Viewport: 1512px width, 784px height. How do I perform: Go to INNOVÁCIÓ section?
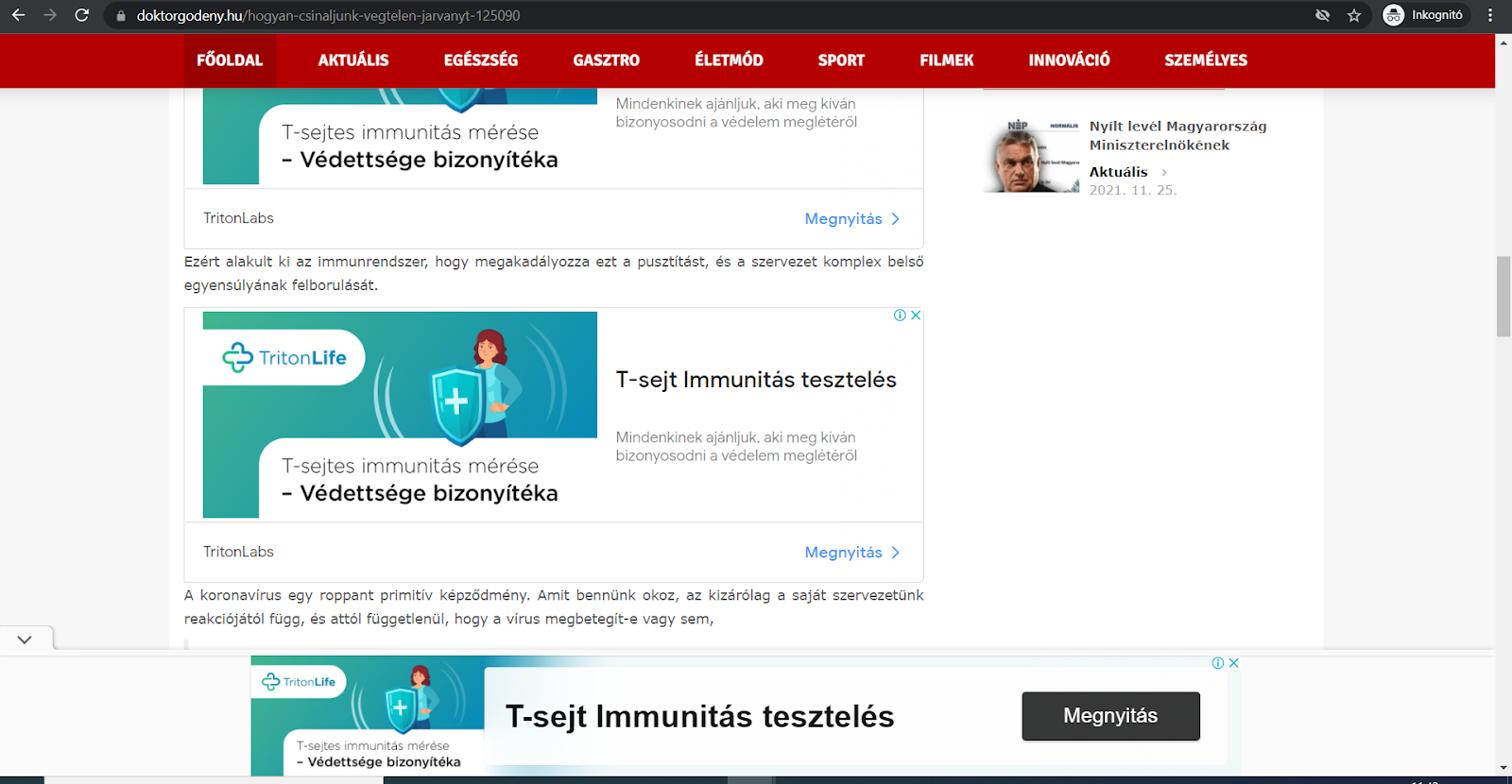[1069, 60]
